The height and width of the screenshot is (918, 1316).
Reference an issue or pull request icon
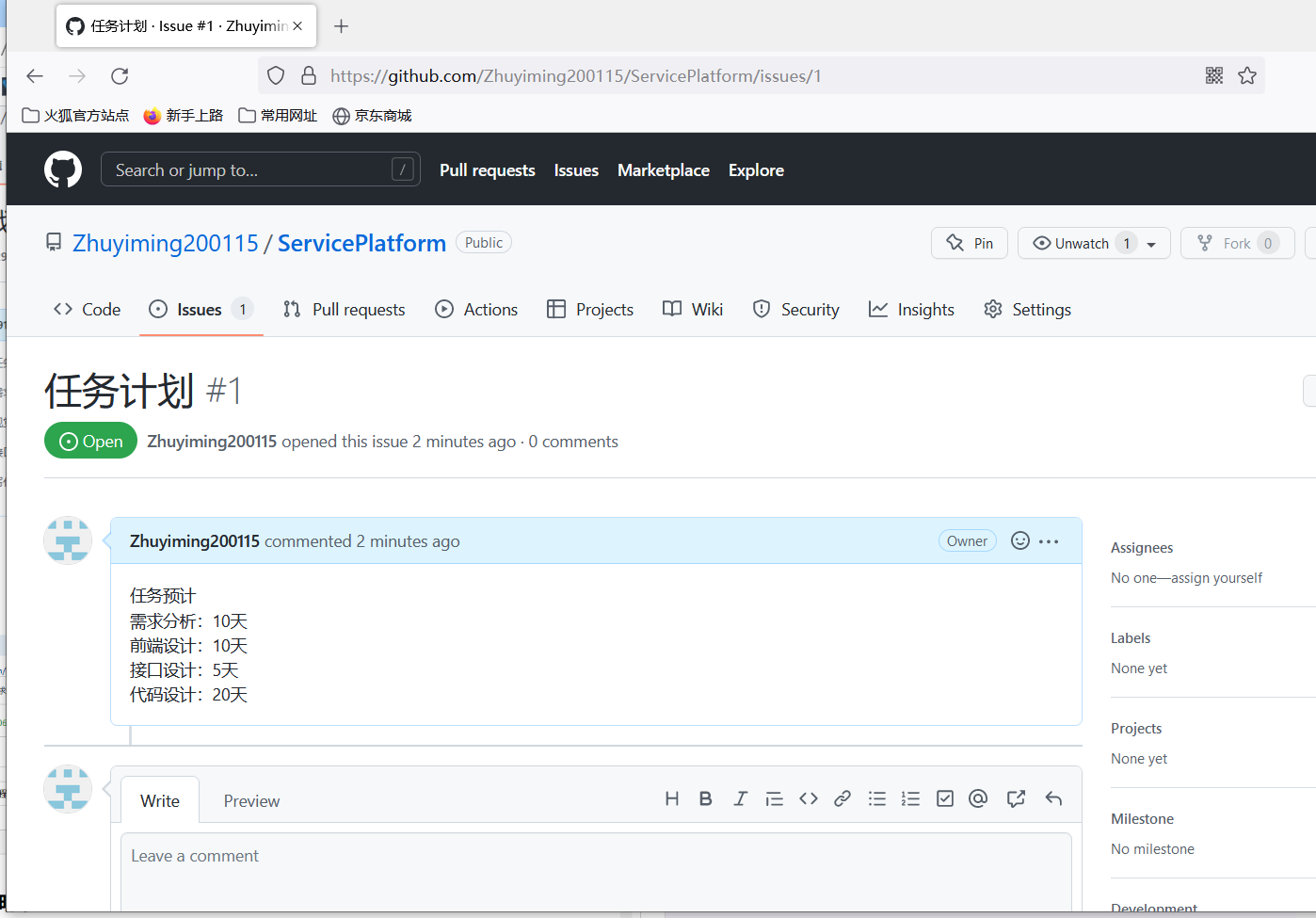pyautogui.click(x=1016, y=798)
